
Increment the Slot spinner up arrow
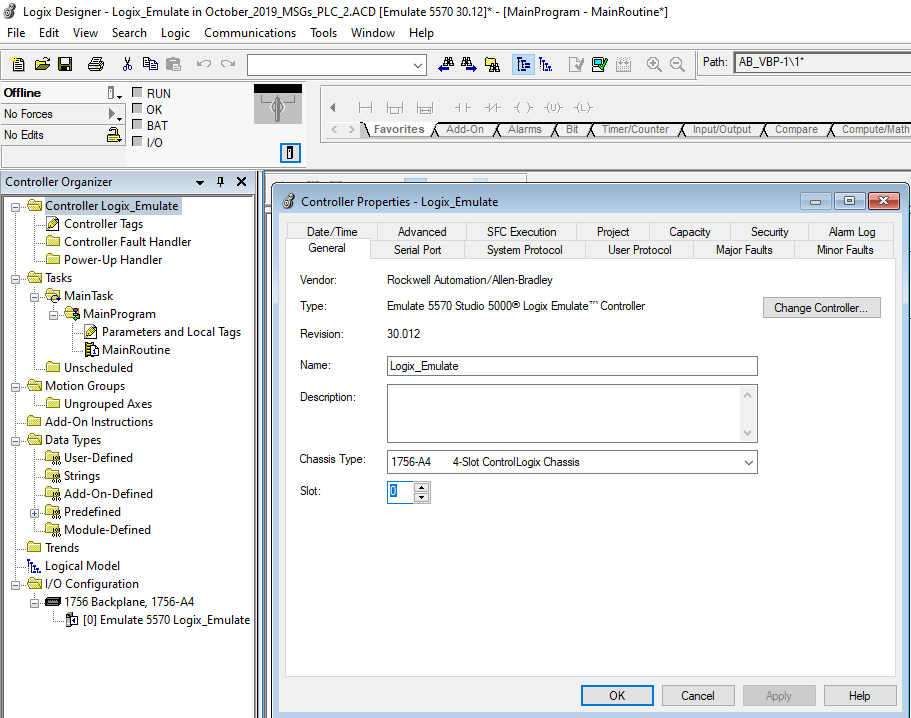422,487
